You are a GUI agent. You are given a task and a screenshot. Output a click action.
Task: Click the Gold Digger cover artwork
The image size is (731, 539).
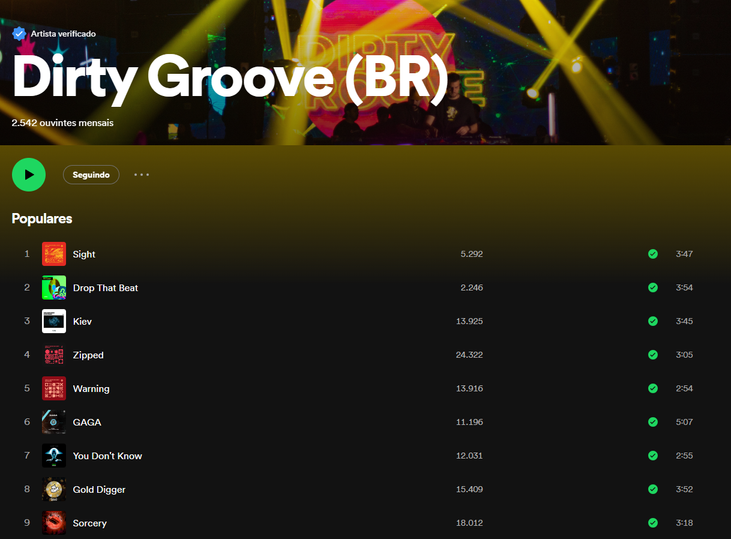pyautogui.click(x=54, y=490)
